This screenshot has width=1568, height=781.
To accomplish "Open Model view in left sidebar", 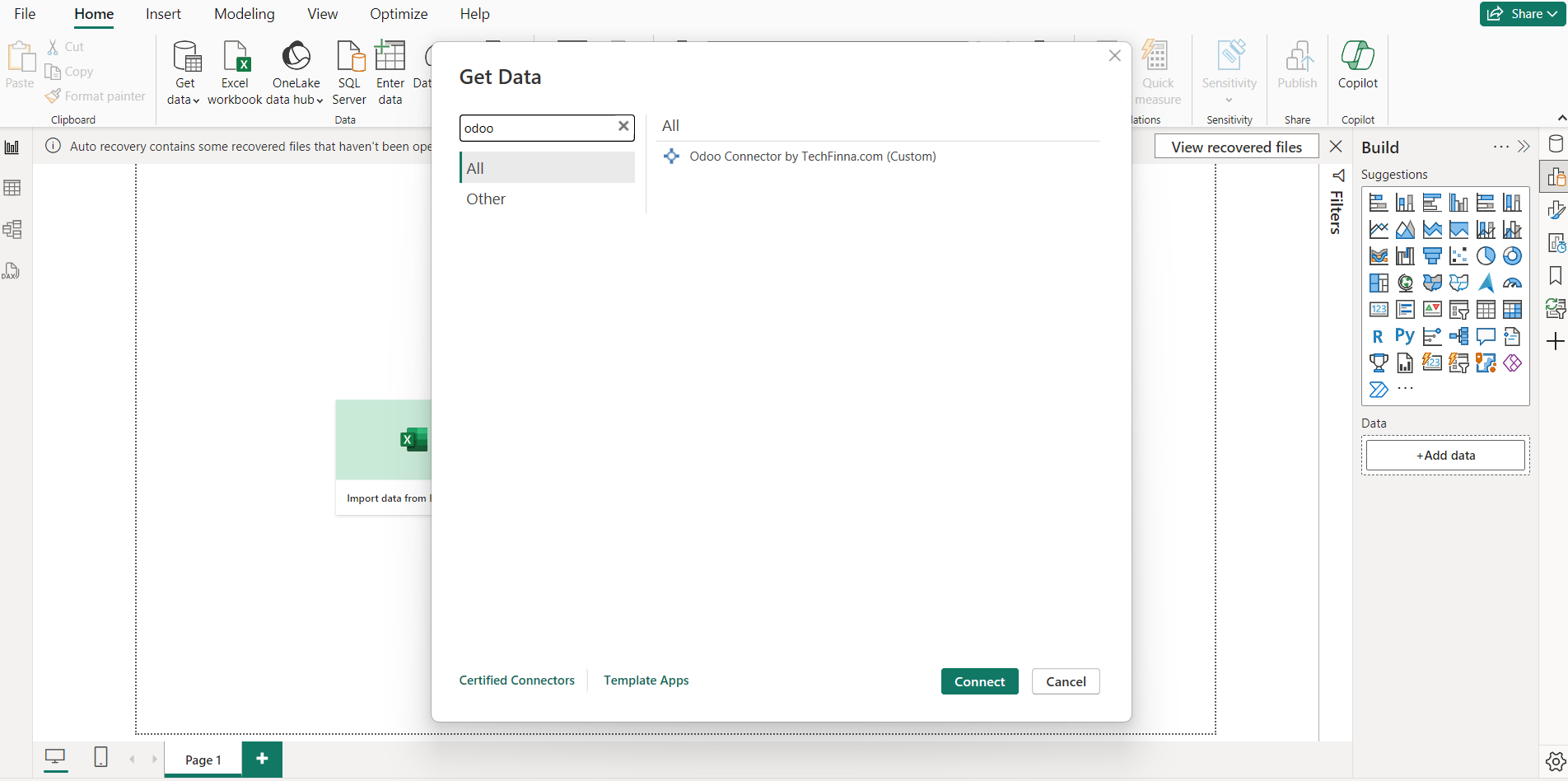I will point(12,230).
